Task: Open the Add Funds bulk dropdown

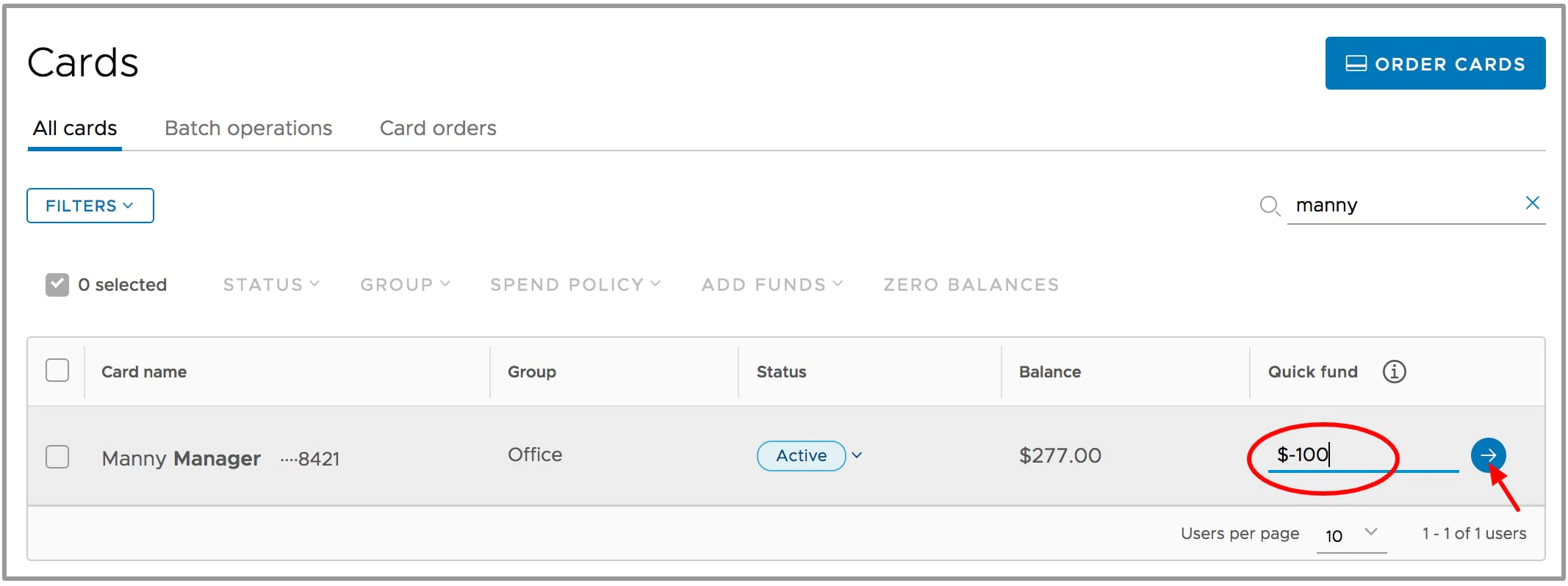Action: point(772,284)
